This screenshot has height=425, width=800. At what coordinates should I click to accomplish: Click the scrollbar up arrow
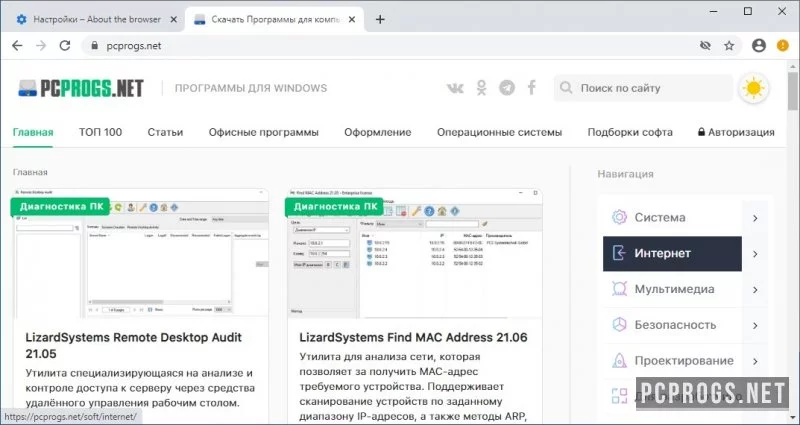pyautogui.click(x=793, y=65)
